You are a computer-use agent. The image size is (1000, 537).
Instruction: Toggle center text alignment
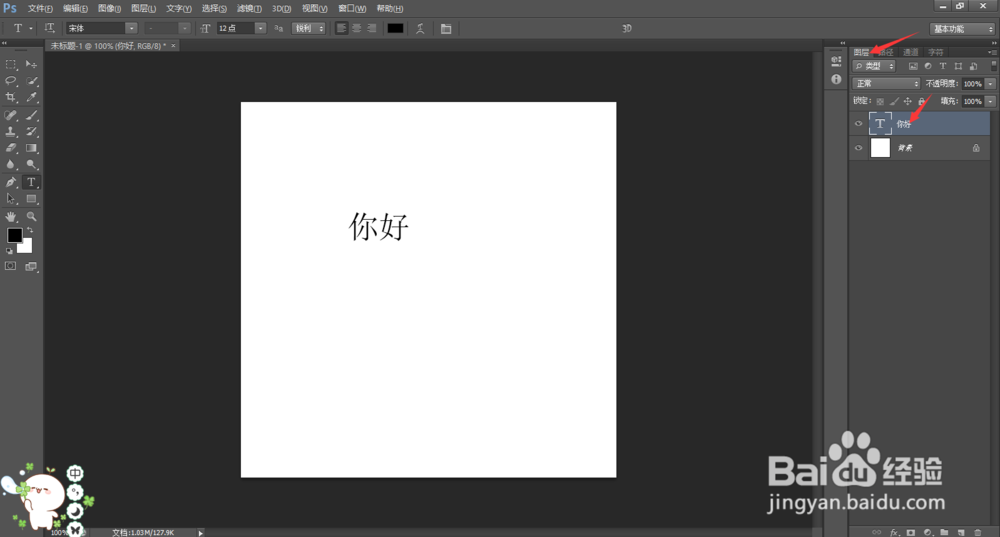point(357,28)
